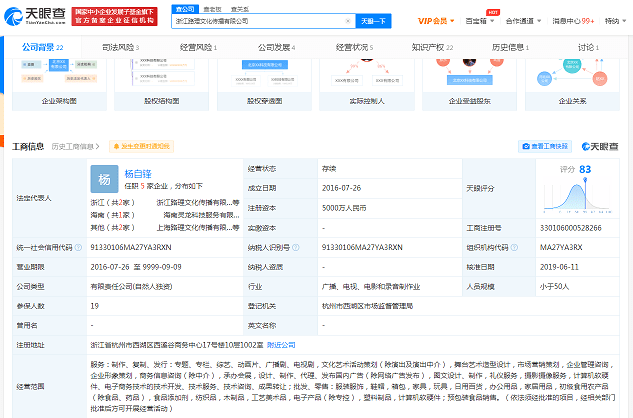Select the 查老板 search mode tab
The width and height of the screenshot is (633, 418).
click(x=212, y=9)
